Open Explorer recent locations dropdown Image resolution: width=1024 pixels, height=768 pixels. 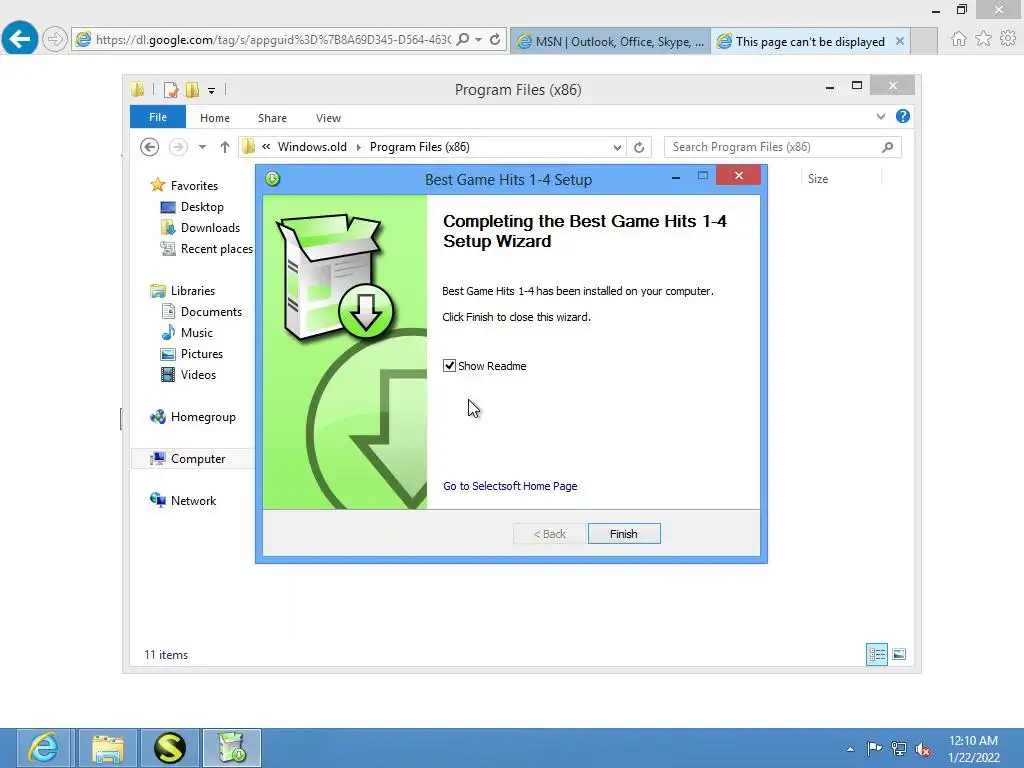click(202, 147)
